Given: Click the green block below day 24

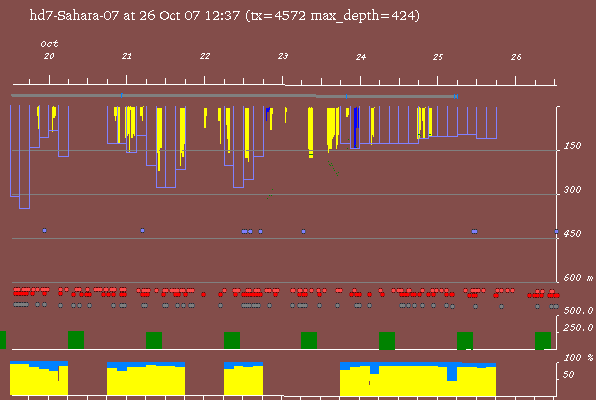Looking at the screenshot, I should pos(387,340).
